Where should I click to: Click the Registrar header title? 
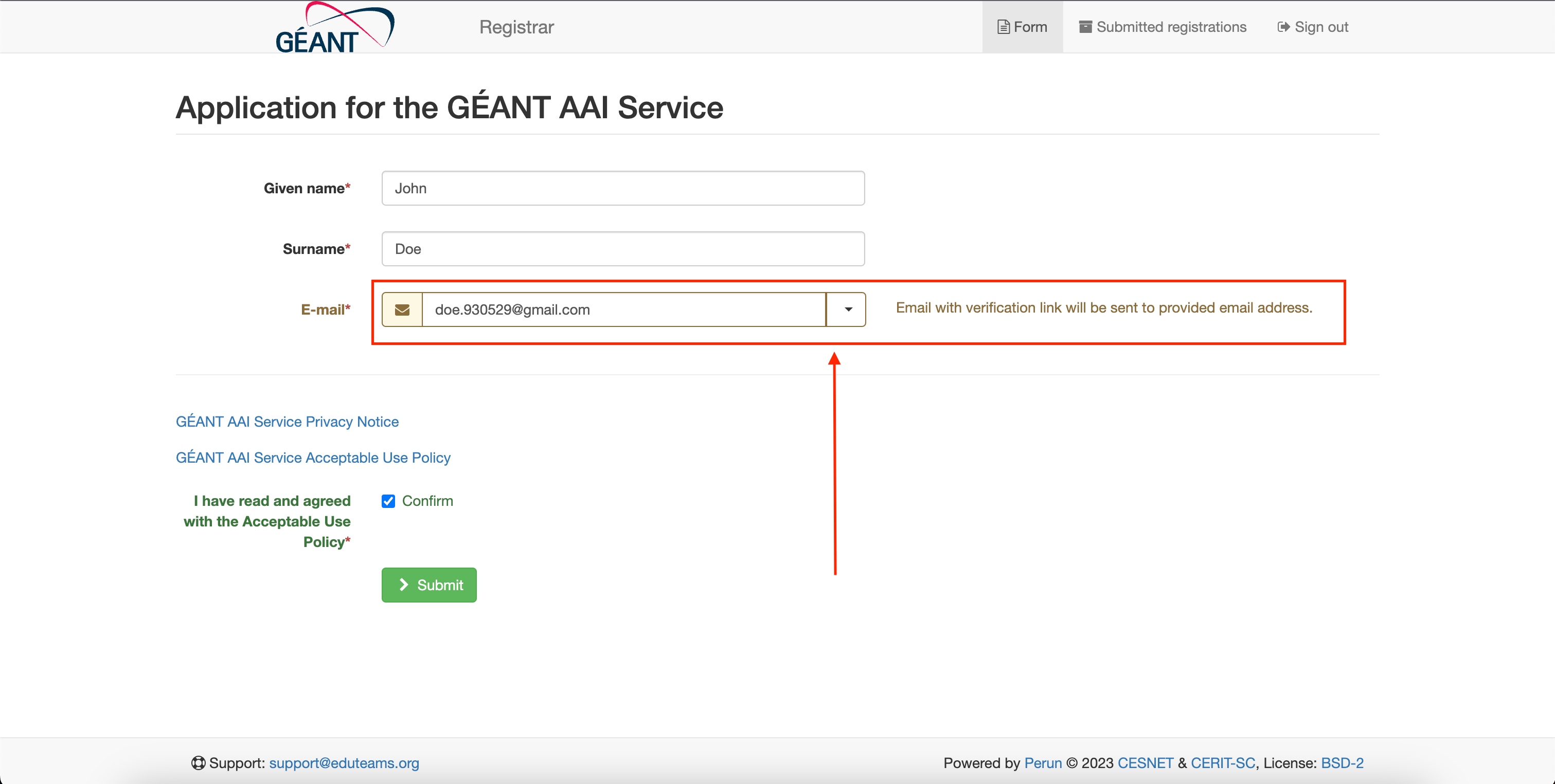pos(517,27)
